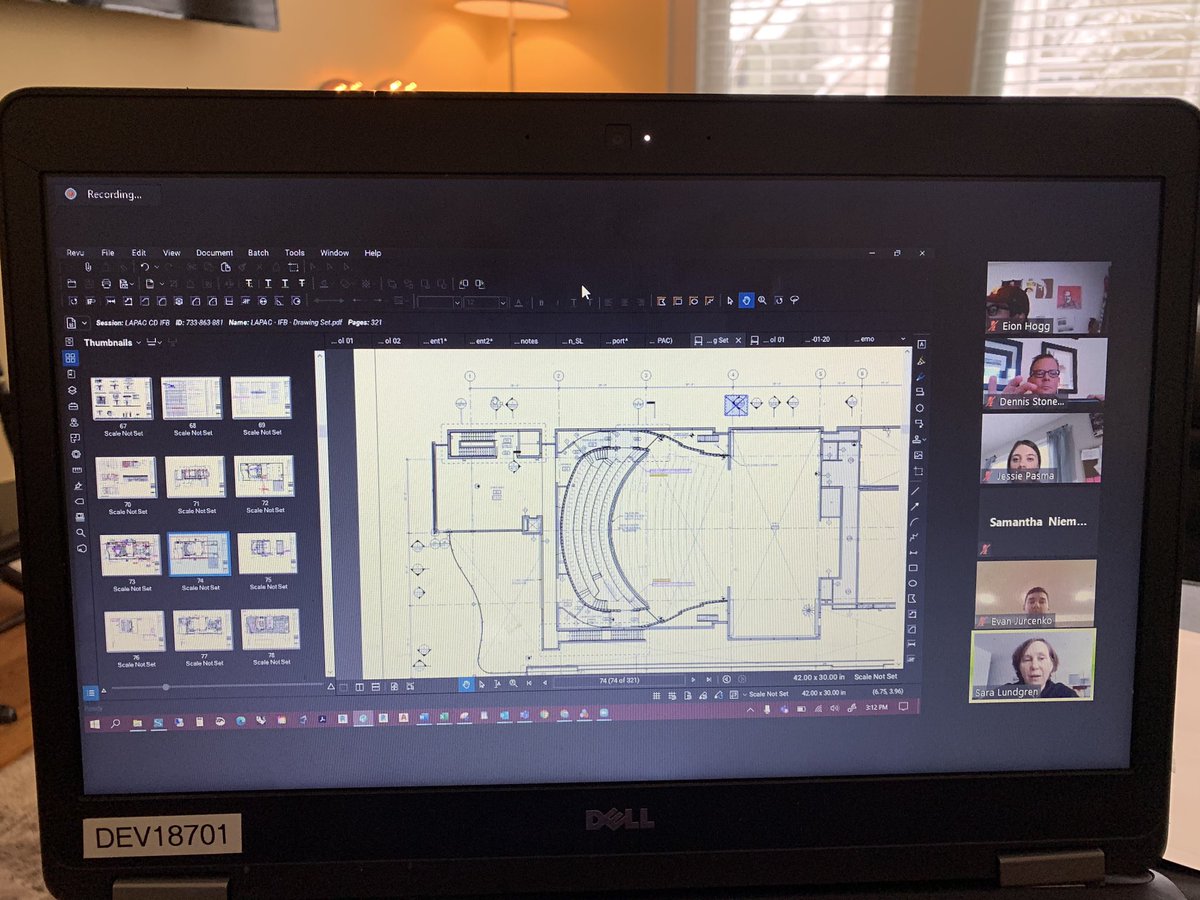The width and height of the screenshot is (1200, 900).
Task: Activate the Zoom magnifier tool in top toolbar
Action: coord(762,300)
